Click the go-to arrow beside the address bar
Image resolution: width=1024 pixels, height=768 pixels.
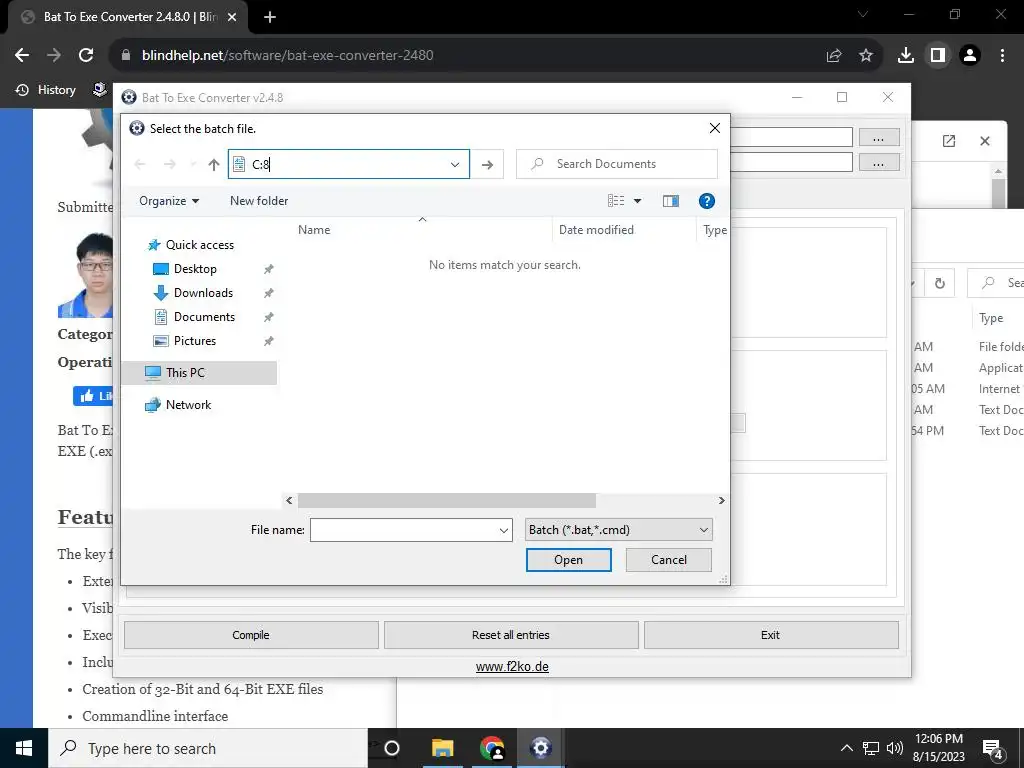coord(487,165)
